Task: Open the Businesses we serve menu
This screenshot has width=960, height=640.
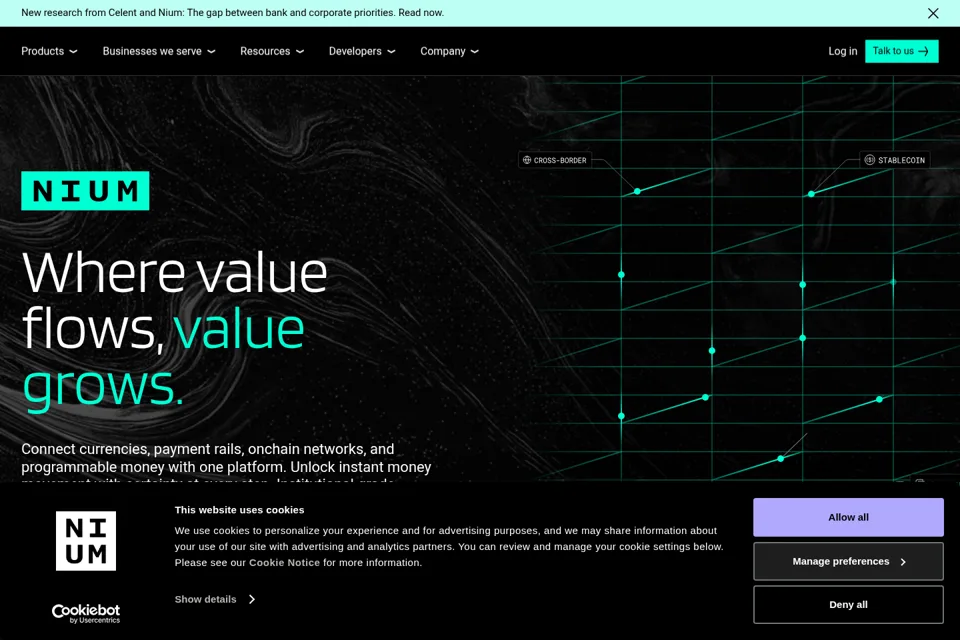Action: pyautogui.click(x=159, y=51)
